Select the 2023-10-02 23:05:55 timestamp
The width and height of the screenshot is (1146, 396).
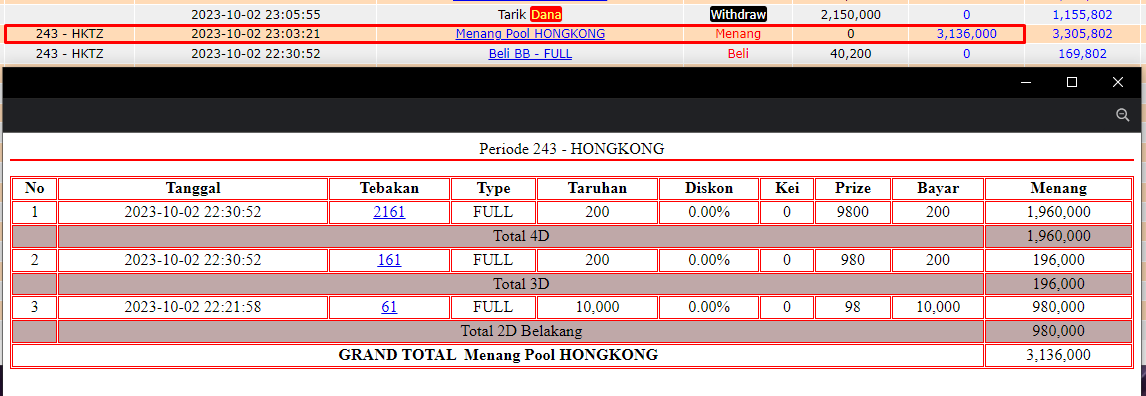255,14
